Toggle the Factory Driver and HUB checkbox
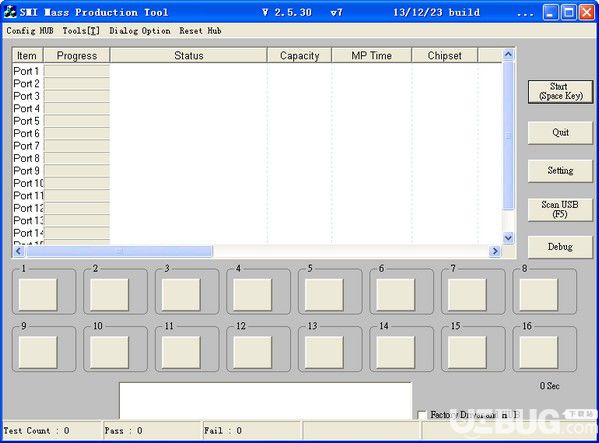Screen dimensions: 599x443 click(x=421, y=415)
